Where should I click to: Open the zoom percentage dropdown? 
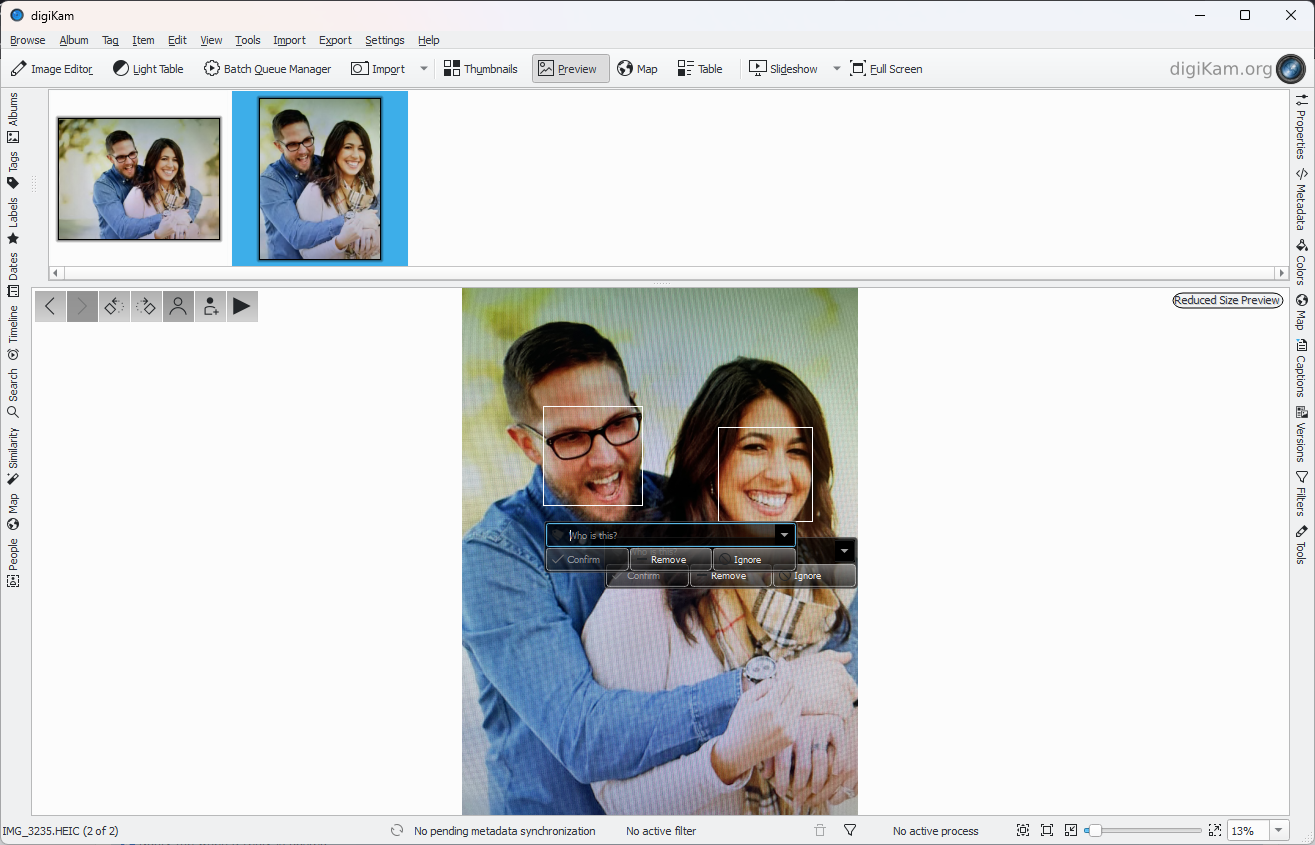(1279, 831)
